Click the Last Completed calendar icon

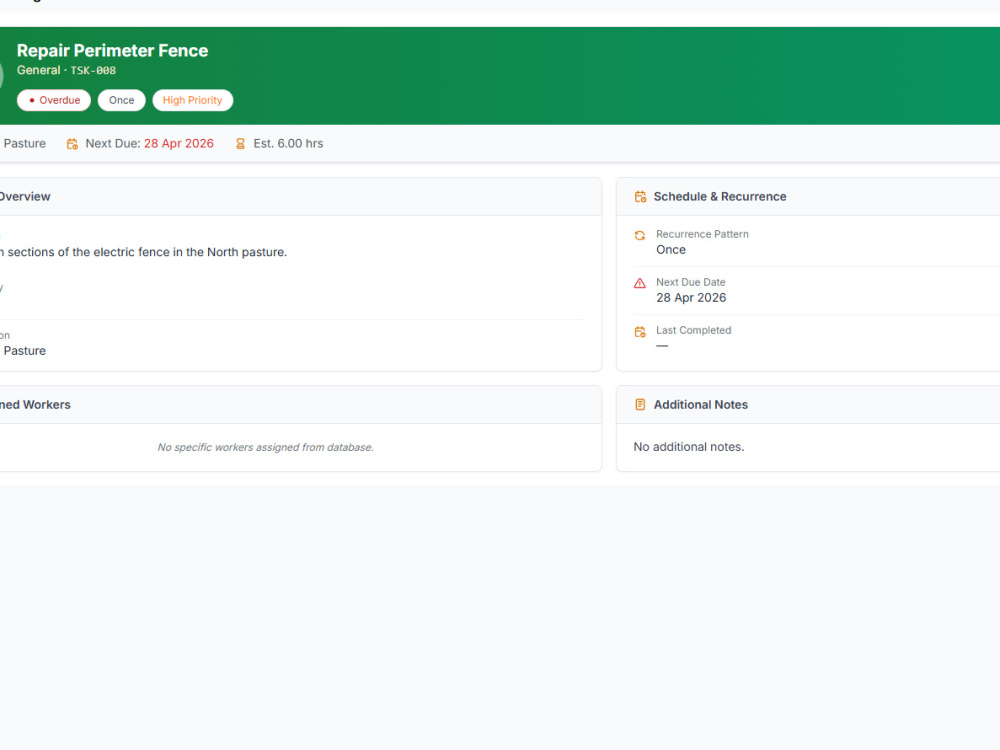[x=640, y=332]
